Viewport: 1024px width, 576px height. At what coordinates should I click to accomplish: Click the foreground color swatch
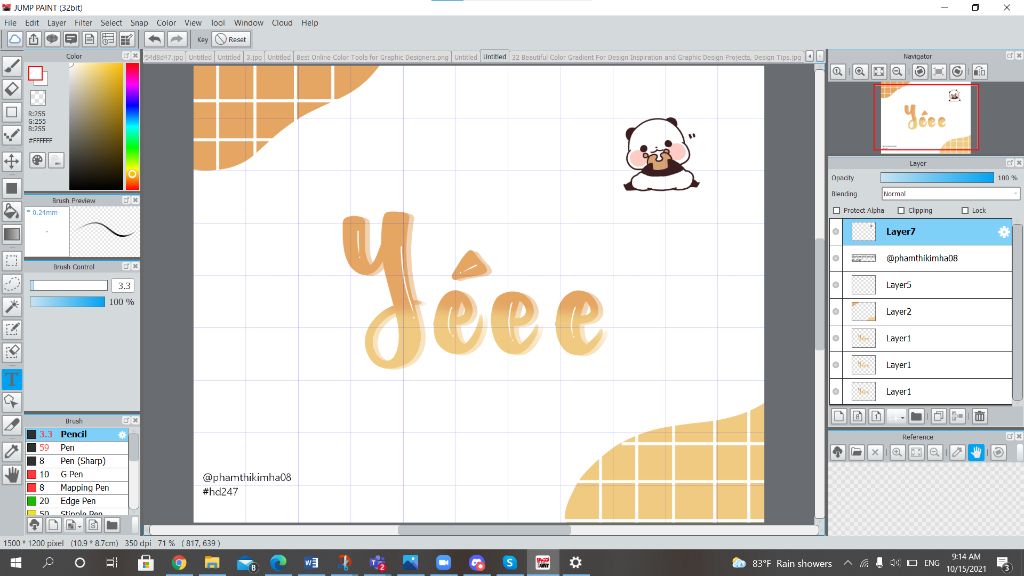pos(35,73)
